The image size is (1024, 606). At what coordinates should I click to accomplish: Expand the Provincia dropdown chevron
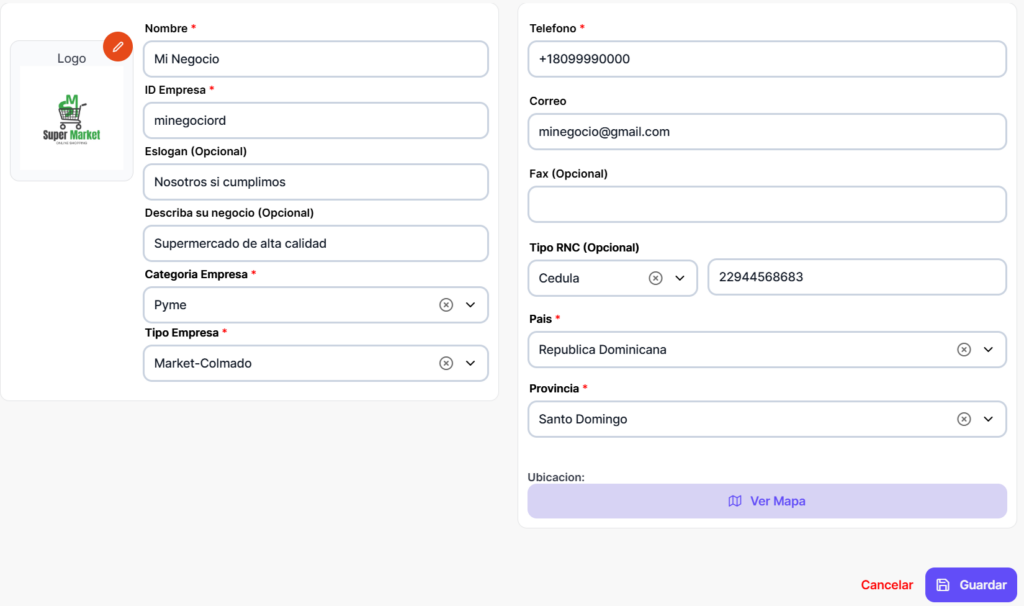tap(988, 419)
